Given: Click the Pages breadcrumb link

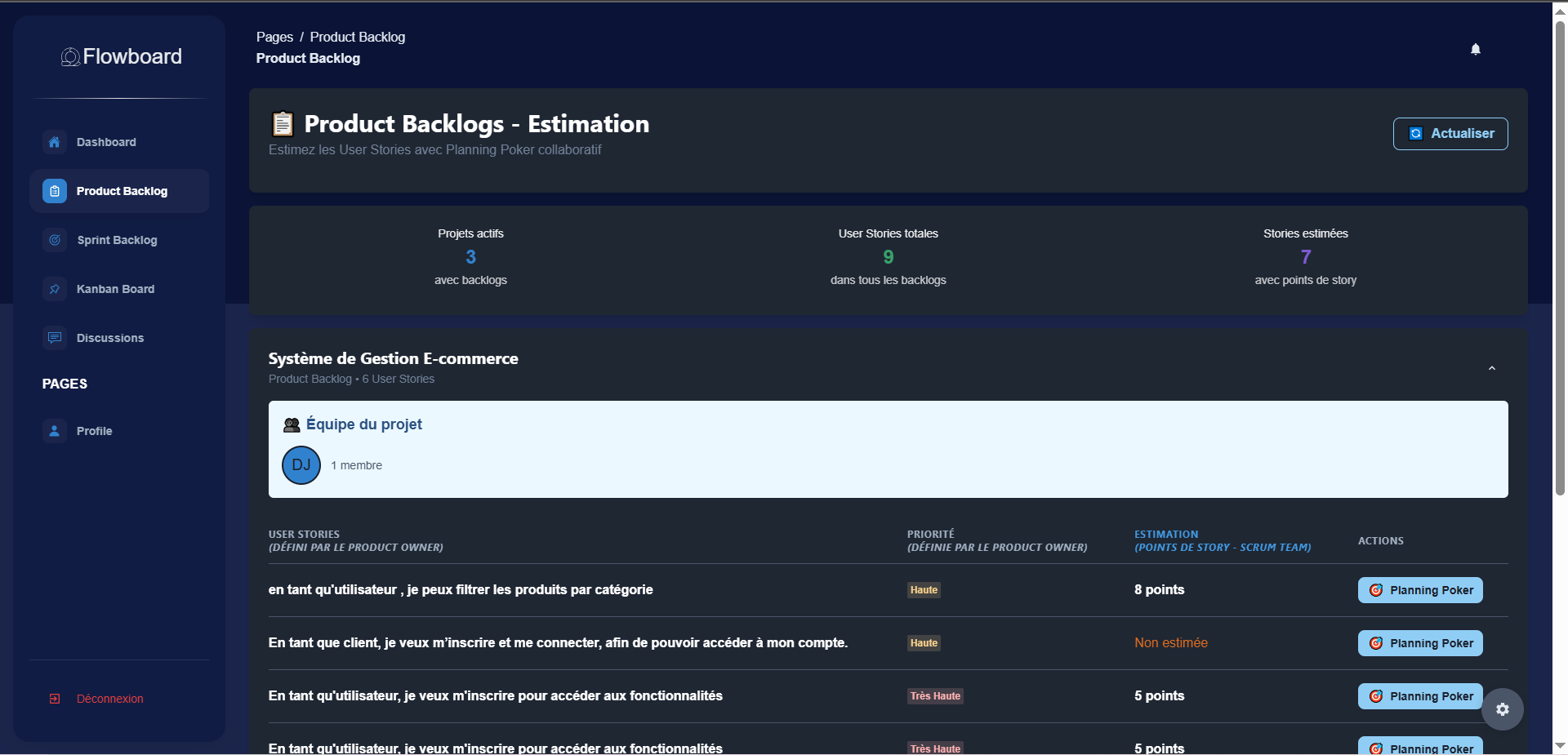Looking at the screenshot, I should (x=274, y=37).
